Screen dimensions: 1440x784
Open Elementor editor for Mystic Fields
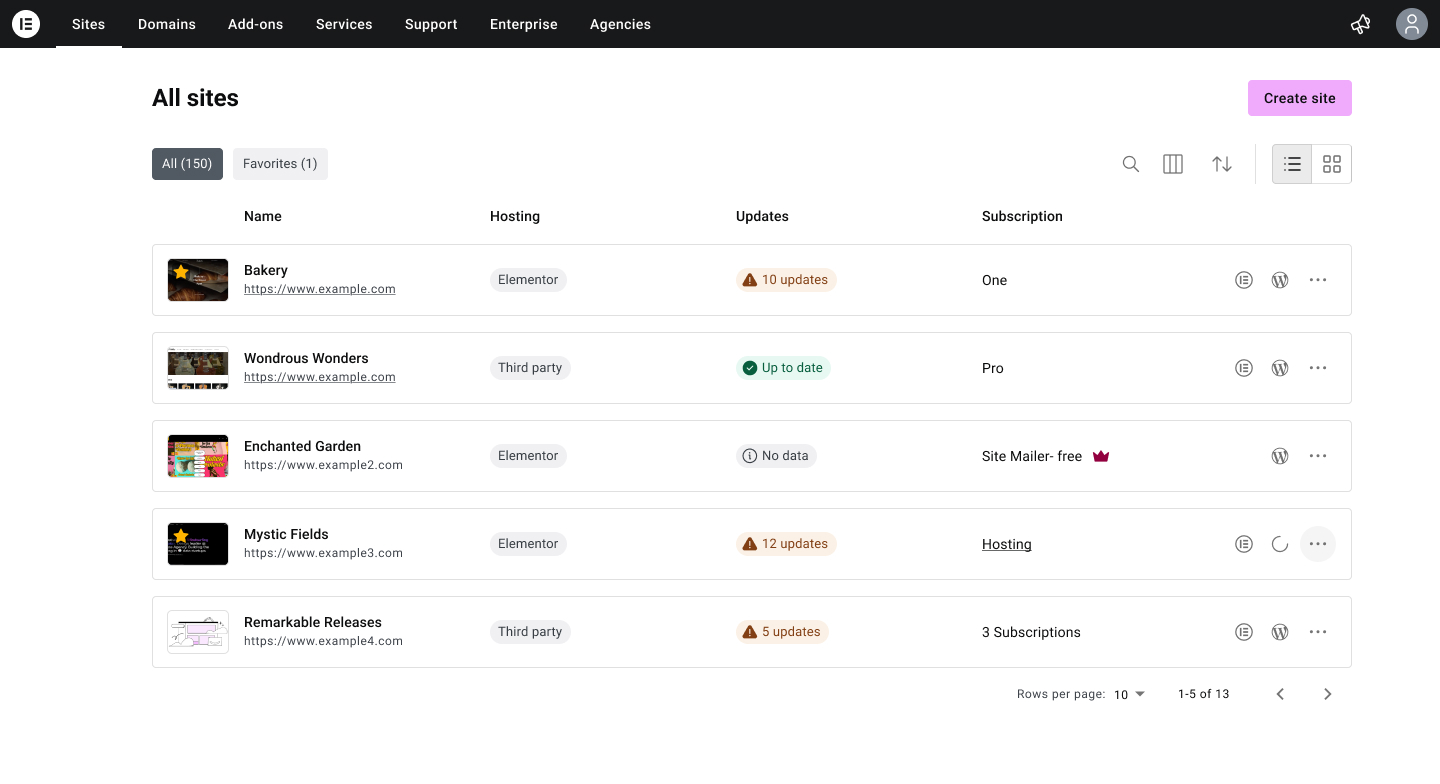pyautogui.click(x=1244, y=544)
